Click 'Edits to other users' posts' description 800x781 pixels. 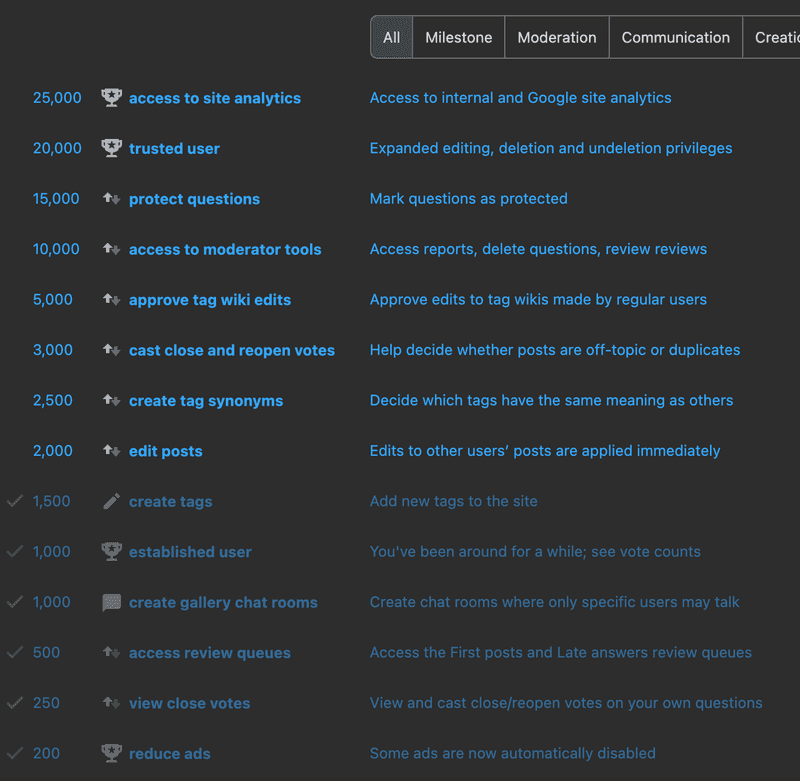pos(545,451)
